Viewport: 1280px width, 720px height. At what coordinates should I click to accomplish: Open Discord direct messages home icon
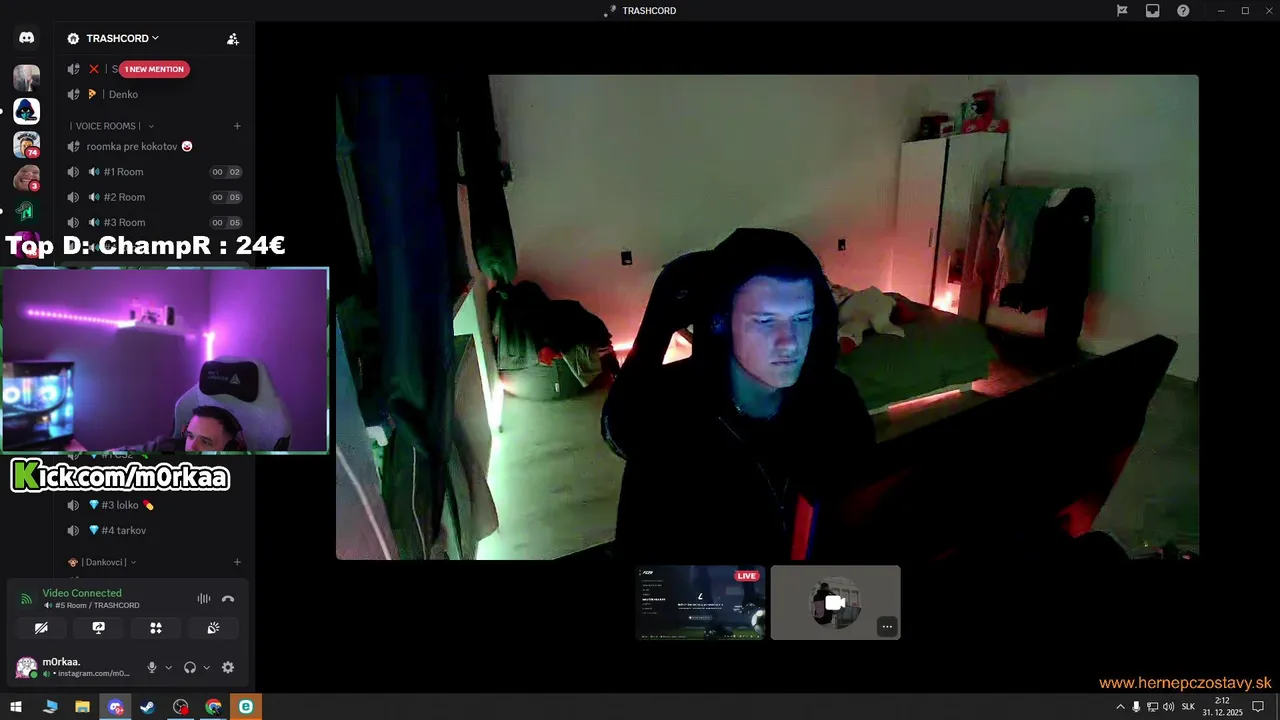pos(26,38)
